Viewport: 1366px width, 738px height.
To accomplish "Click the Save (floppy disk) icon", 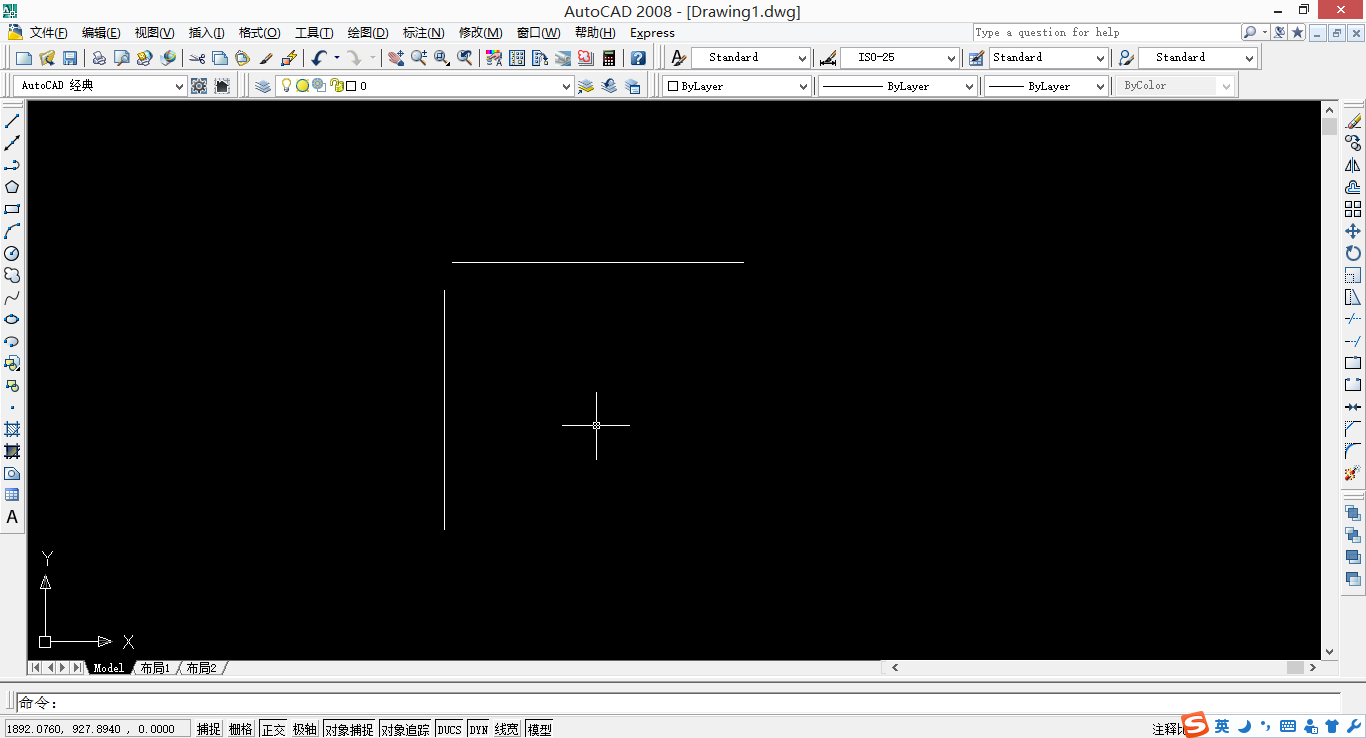I will 70,58.
